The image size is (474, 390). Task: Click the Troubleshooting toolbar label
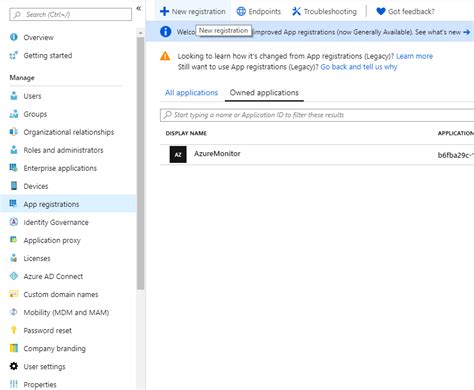(330, 12)
